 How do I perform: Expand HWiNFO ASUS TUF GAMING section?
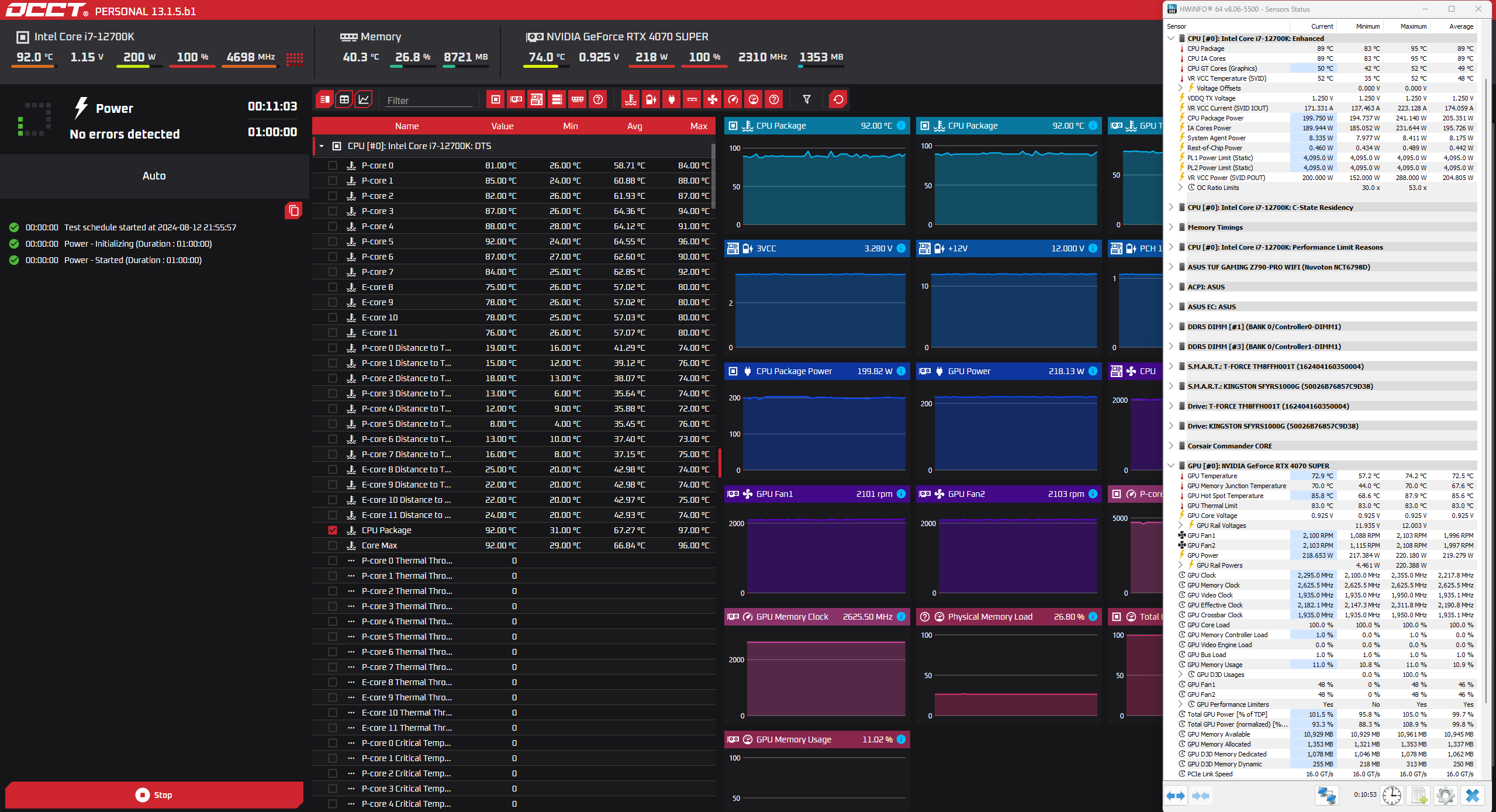click(x=1171, y=267)
